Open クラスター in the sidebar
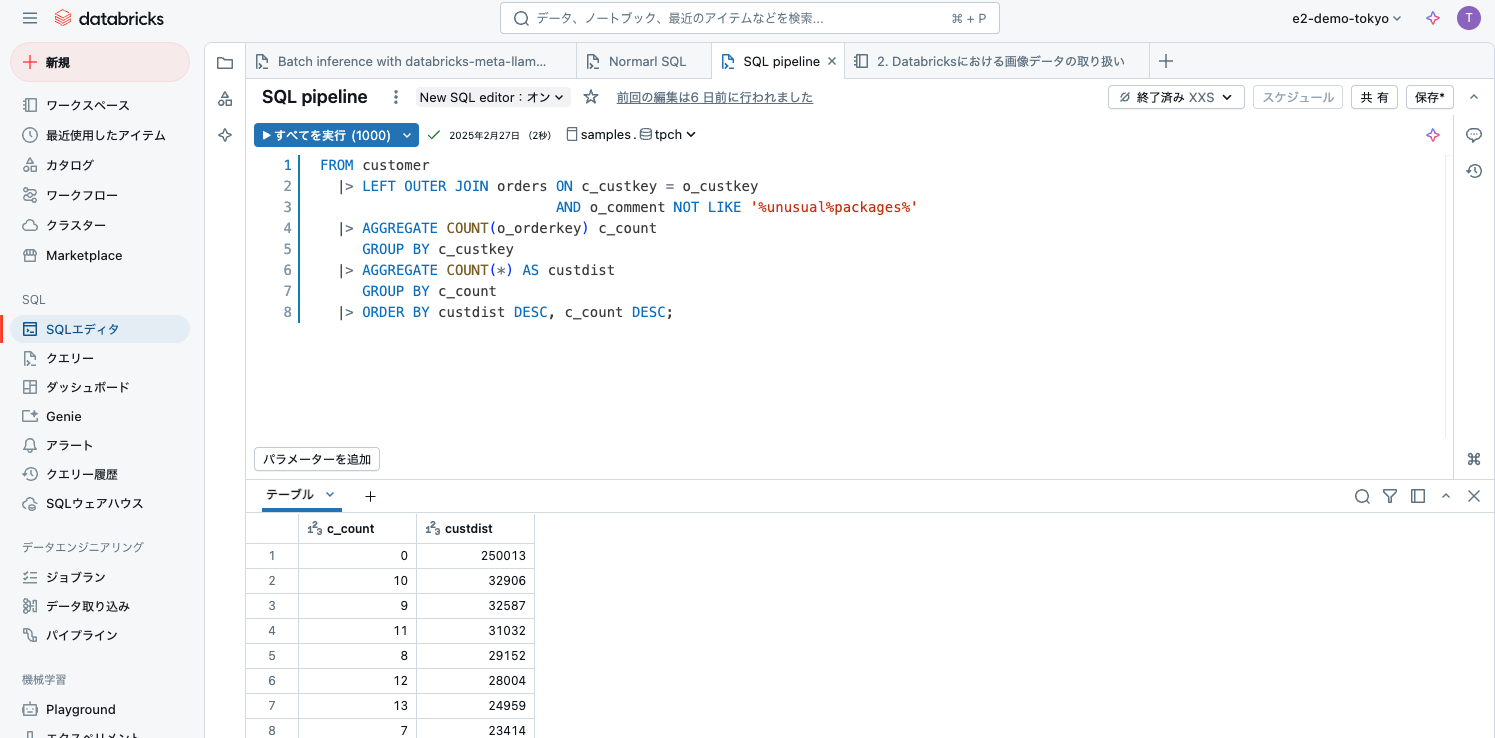This screenshot has width=1495, height=738. [100, 225]
